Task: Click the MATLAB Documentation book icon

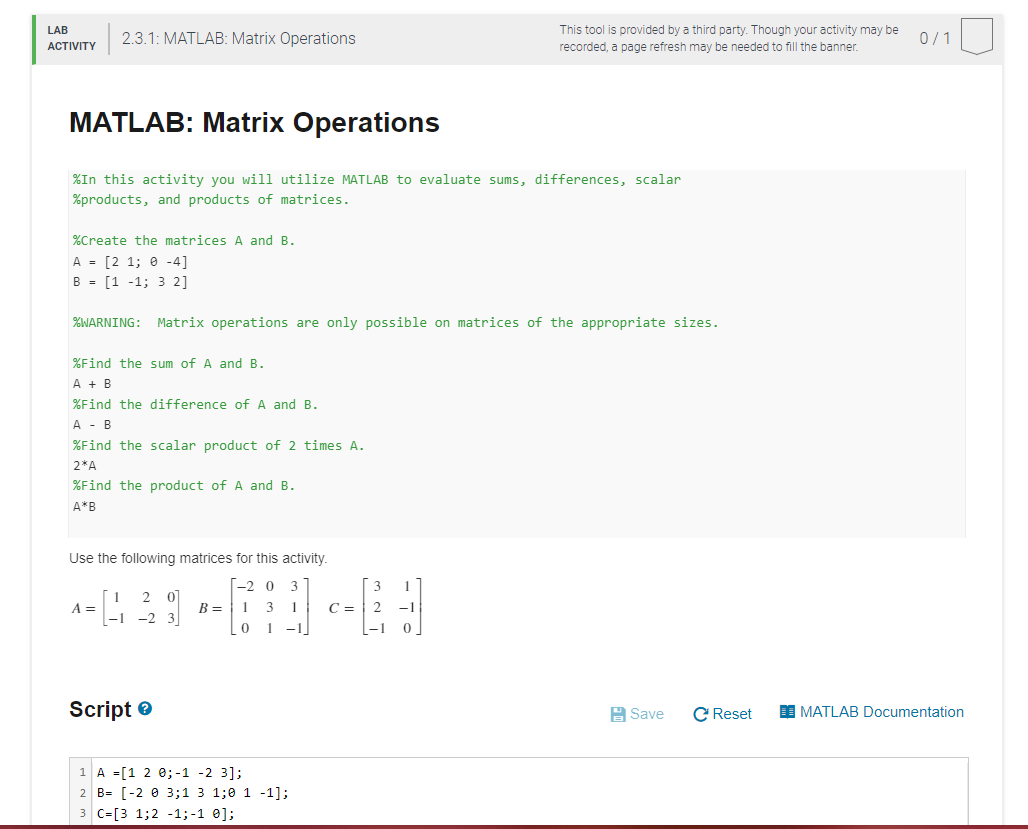Action: tap(787, 712)
